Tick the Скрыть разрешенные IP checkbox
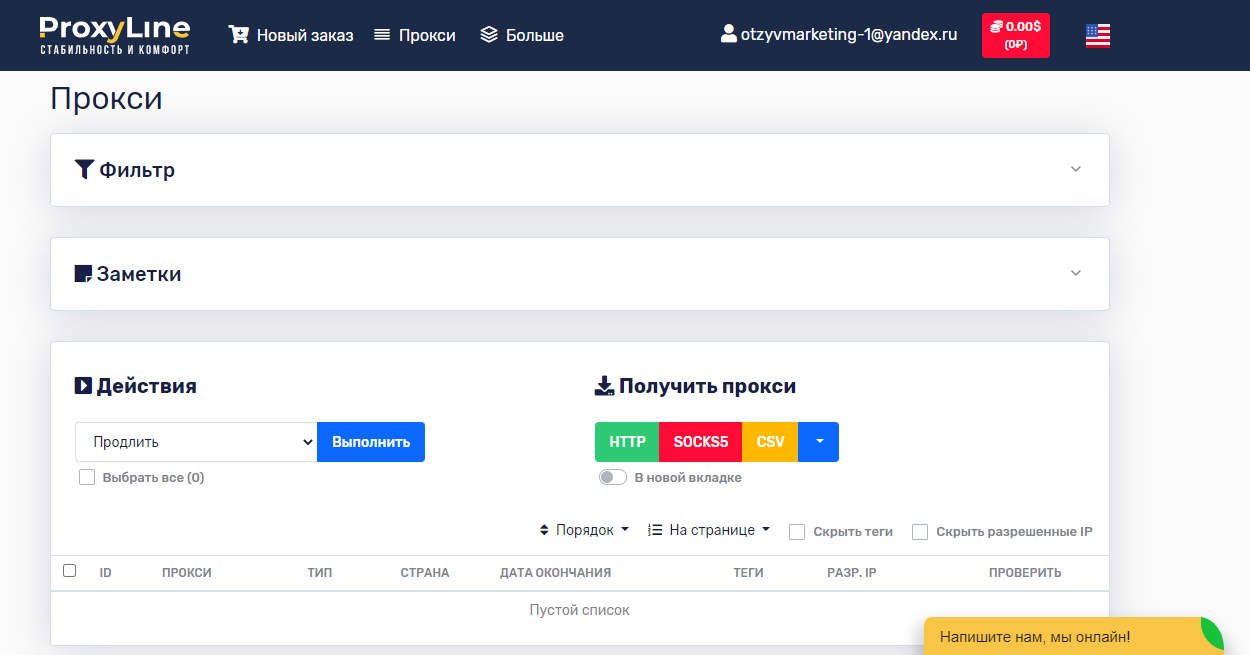 [920, 532]
